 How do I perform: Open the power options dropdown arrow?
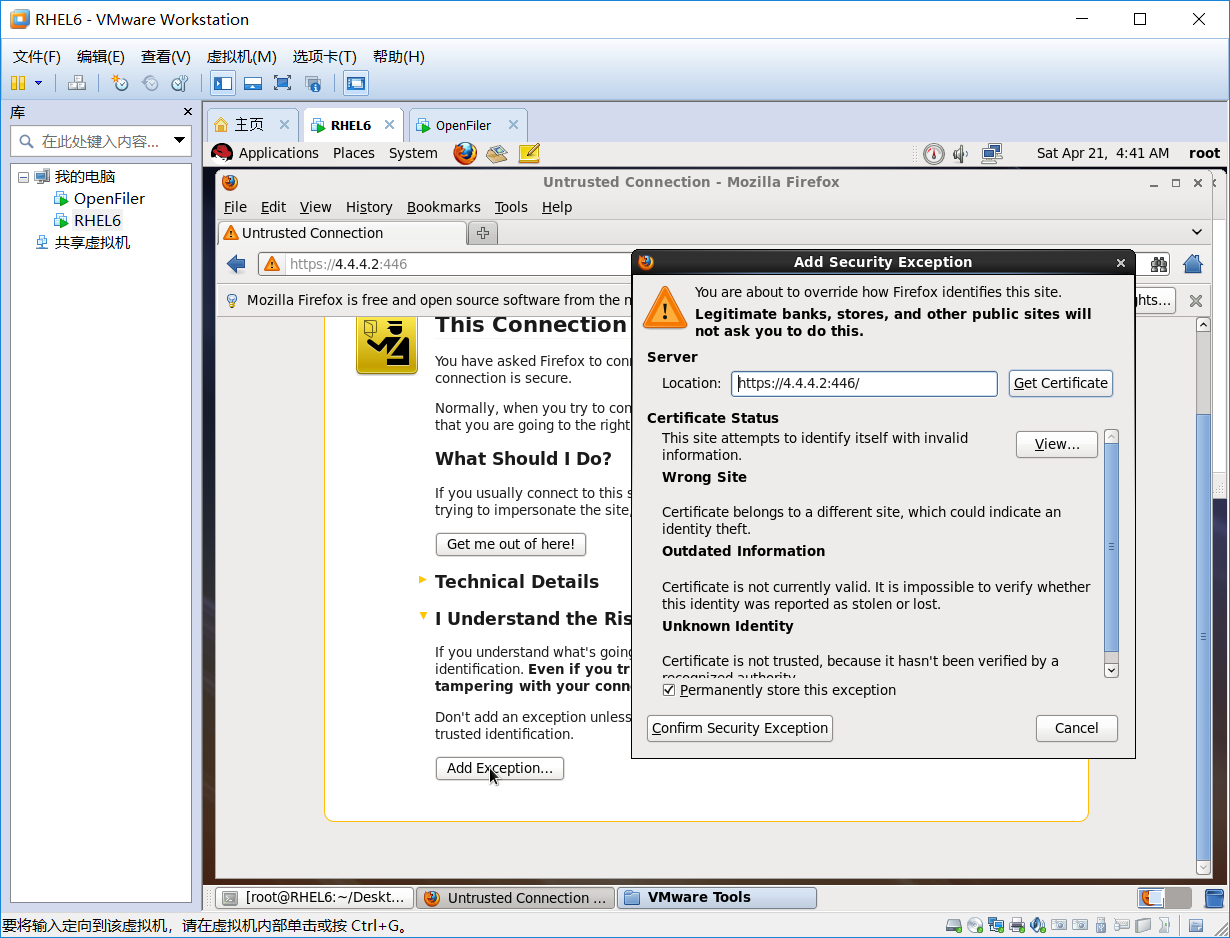[x=39, y=83]
